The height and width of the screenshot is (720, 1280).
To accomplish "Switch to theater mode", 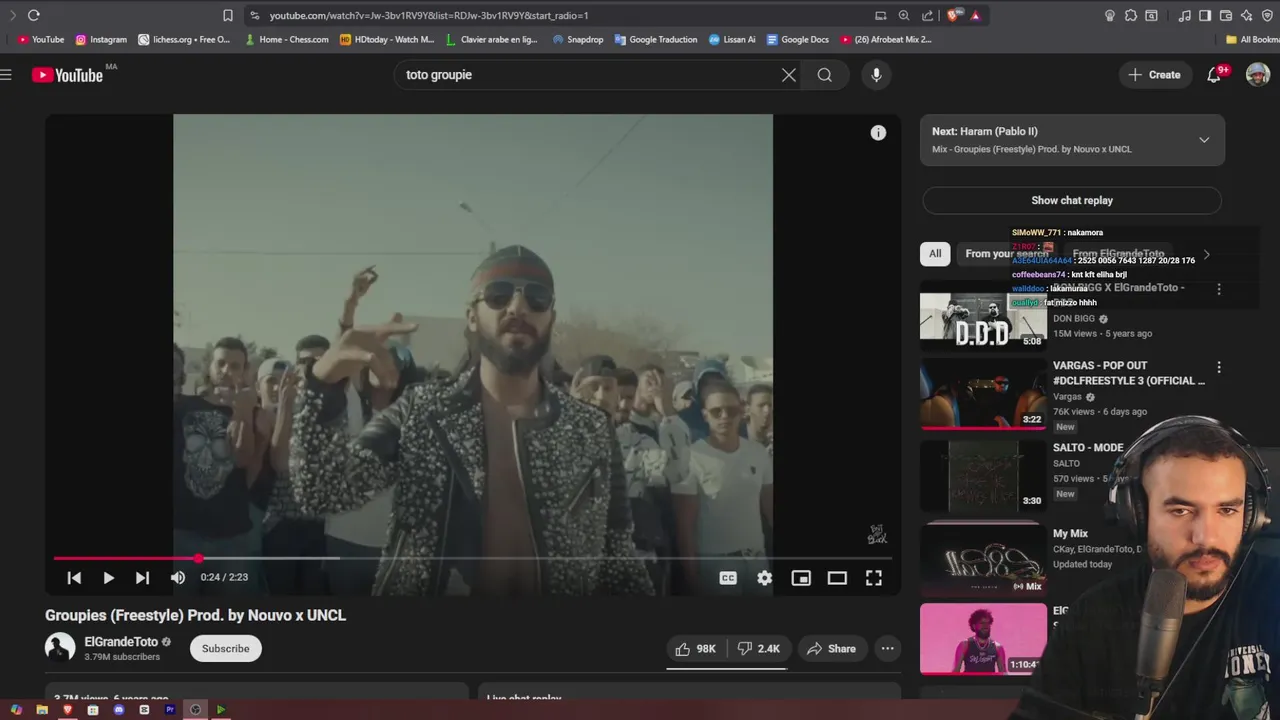I will [x=837, y=578].
